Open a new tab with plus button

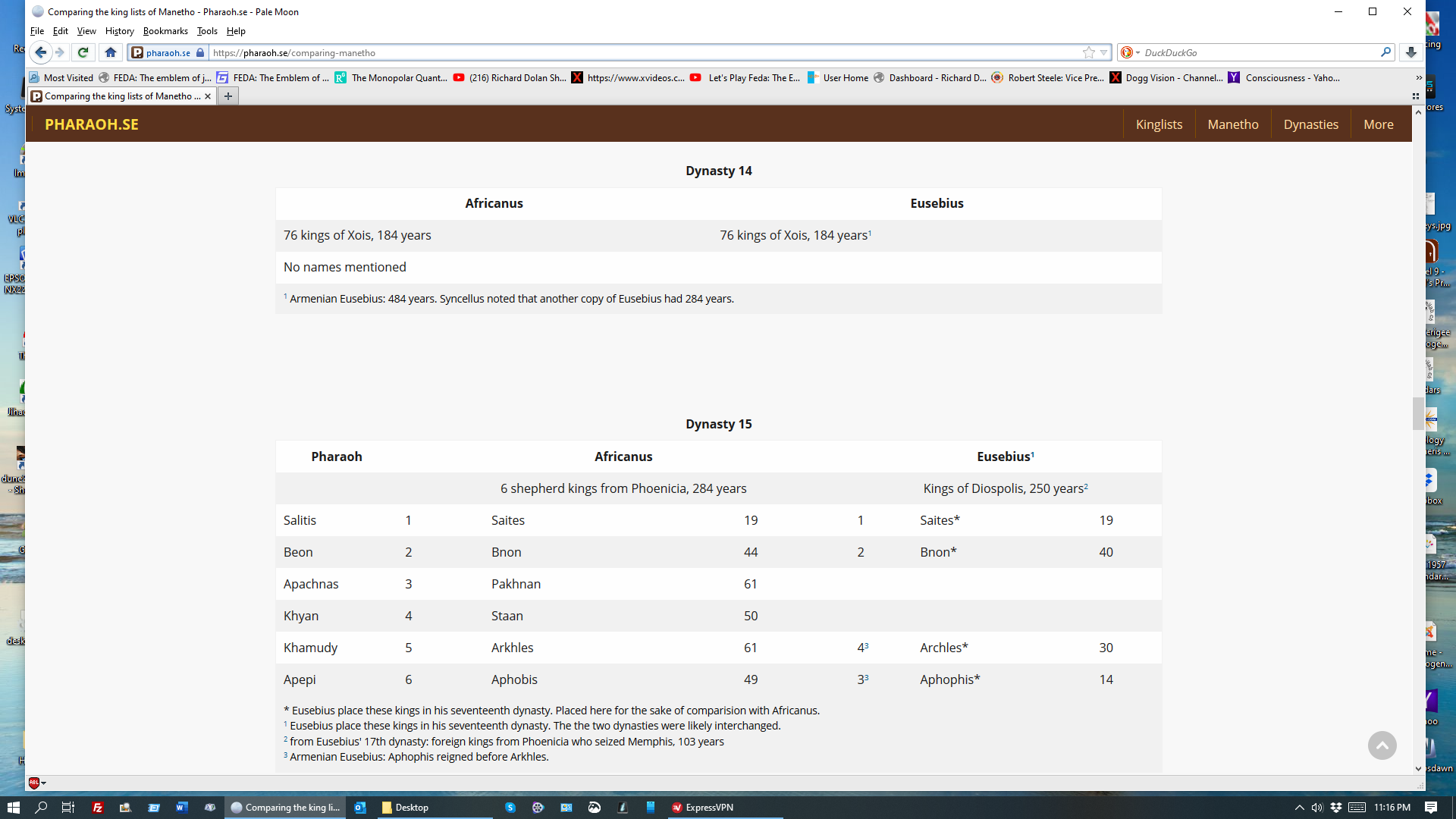228,96
